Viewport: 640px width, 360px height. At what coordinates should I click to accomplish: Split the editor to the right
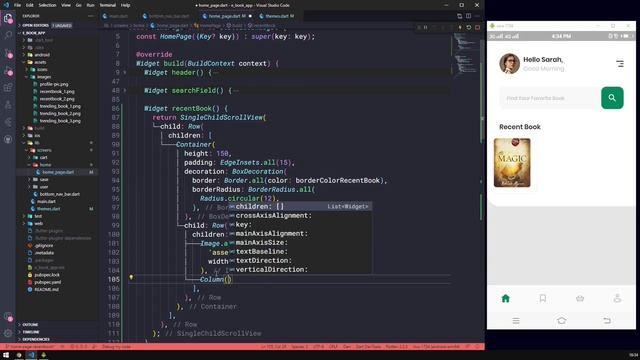click(468, 16)
